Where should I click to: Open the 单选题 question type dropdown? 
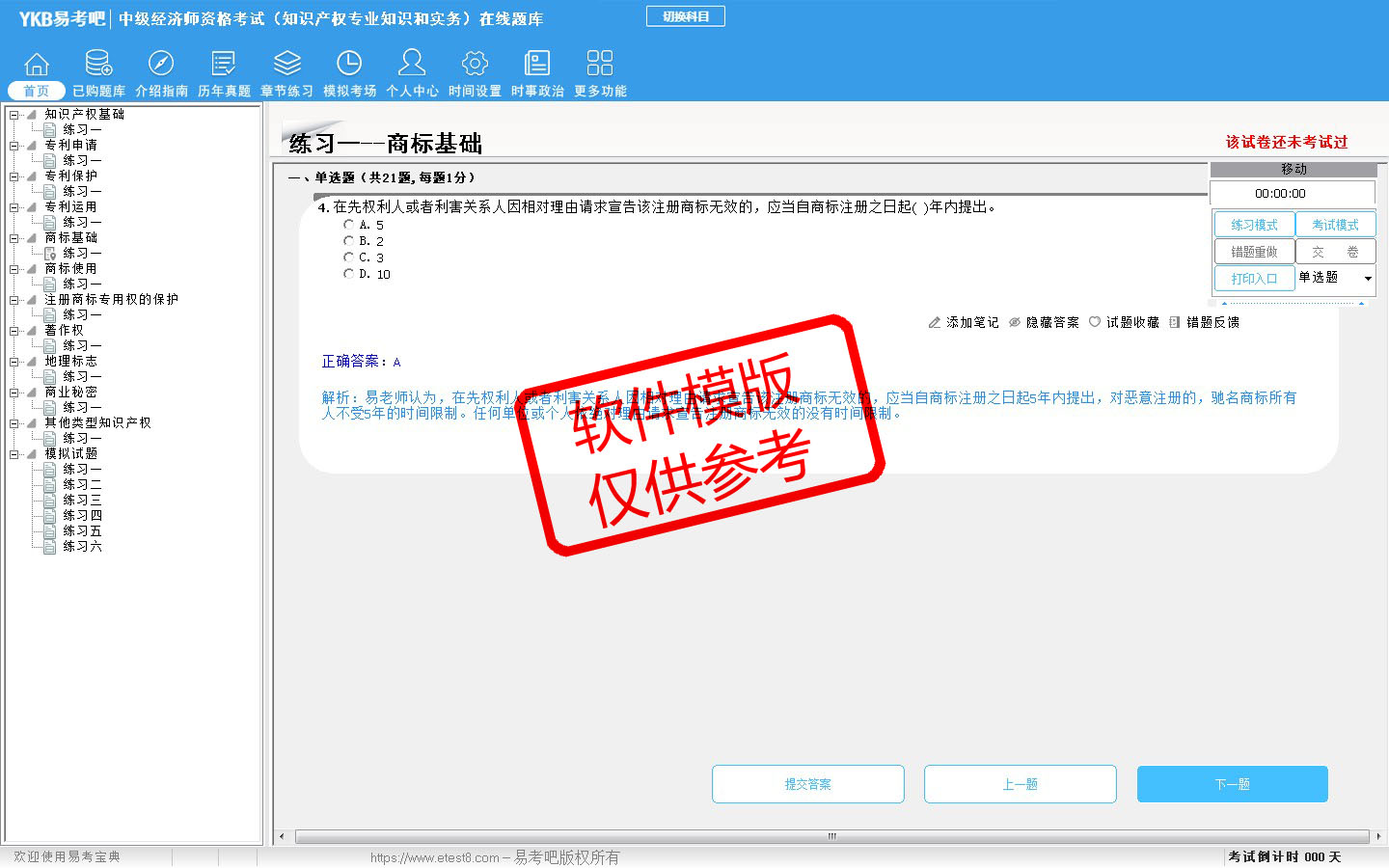tap(1367, 279)
